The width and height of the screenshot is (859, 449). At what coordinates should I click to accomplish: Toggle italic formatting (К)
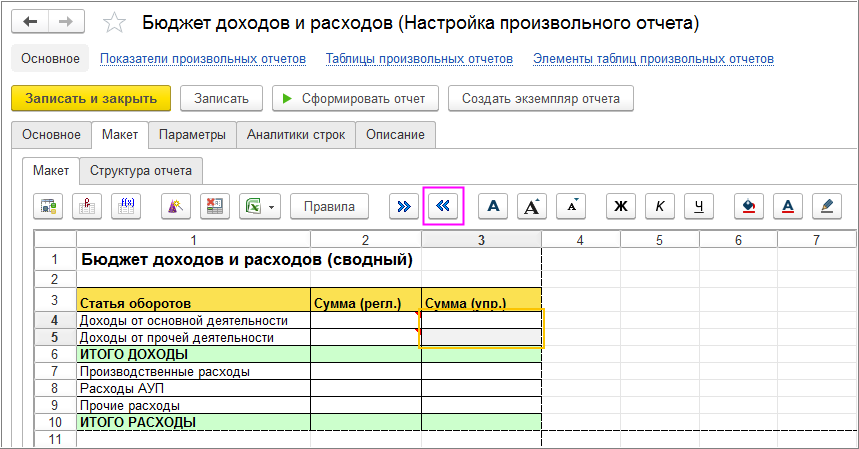tap(660, 206)
